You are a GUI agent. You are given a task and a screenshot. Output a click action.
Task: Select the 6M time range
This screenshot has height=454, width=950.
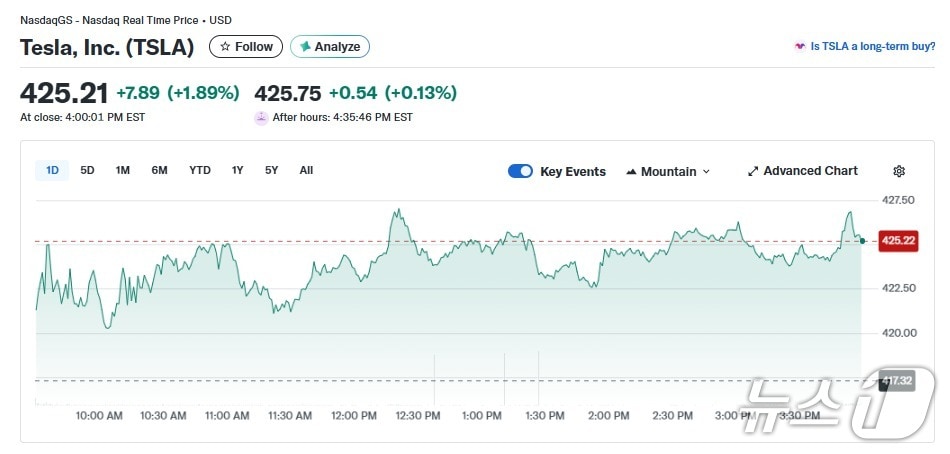[159, 170]
